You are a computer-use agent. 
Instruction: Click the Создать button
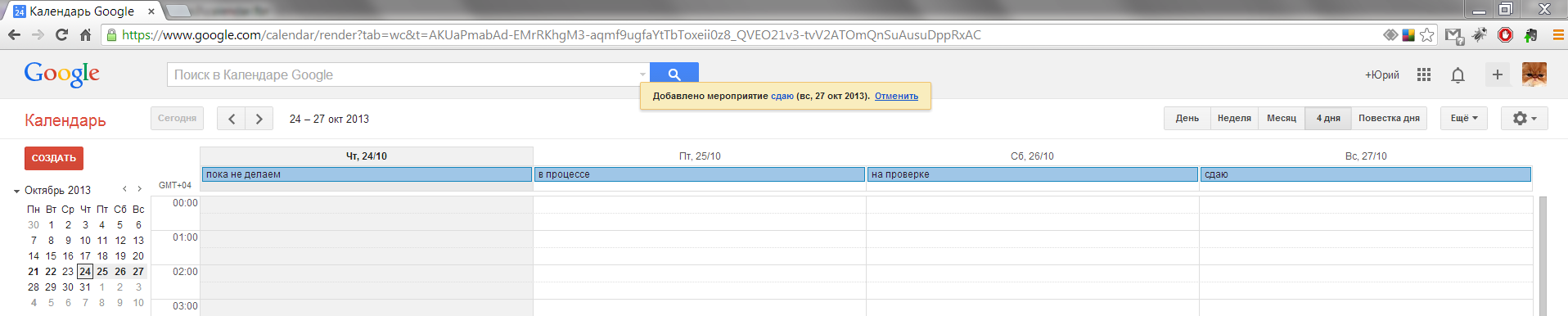coord(54,158)
